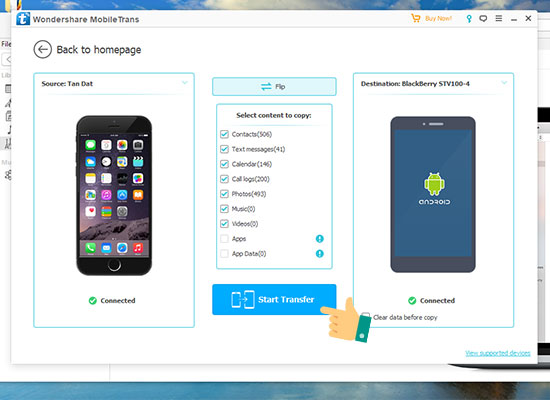Click the key registration icon
The image size is (550, 400).
469,19
